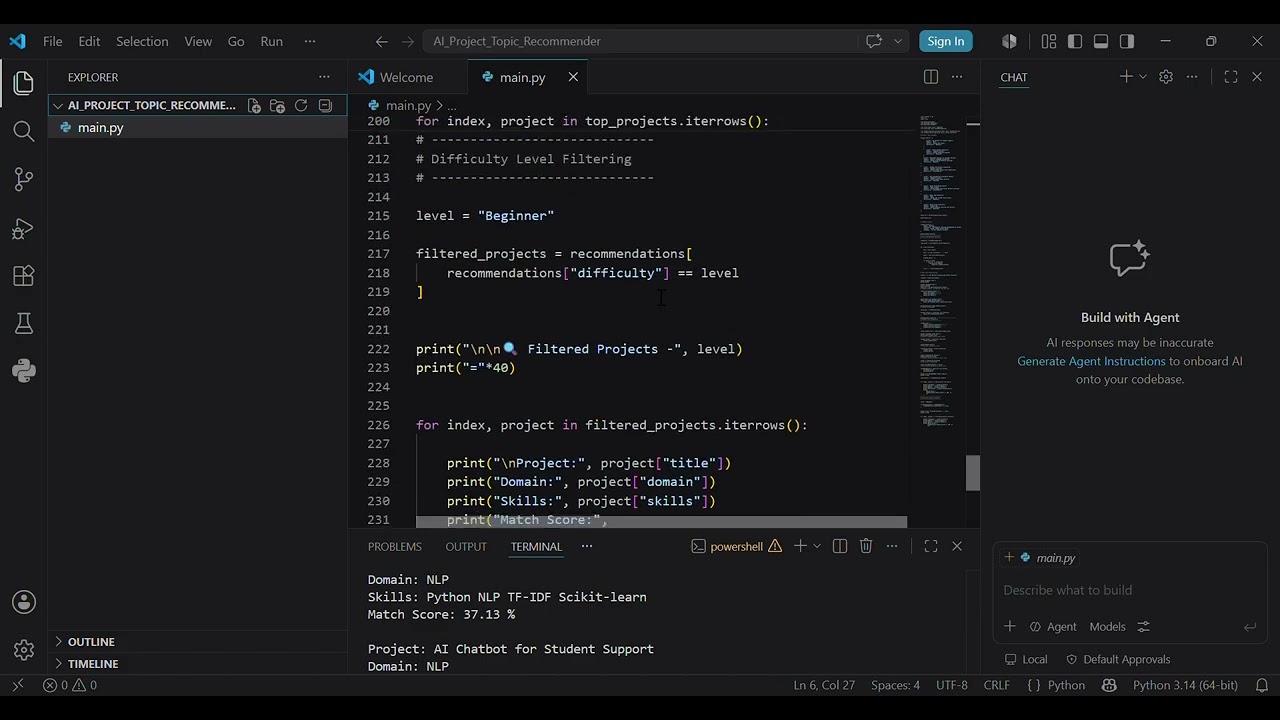Viewport: 1280px width, 720px height.
Task: Open notifications bell in status bar
Action: click(x=1262, y=685)
